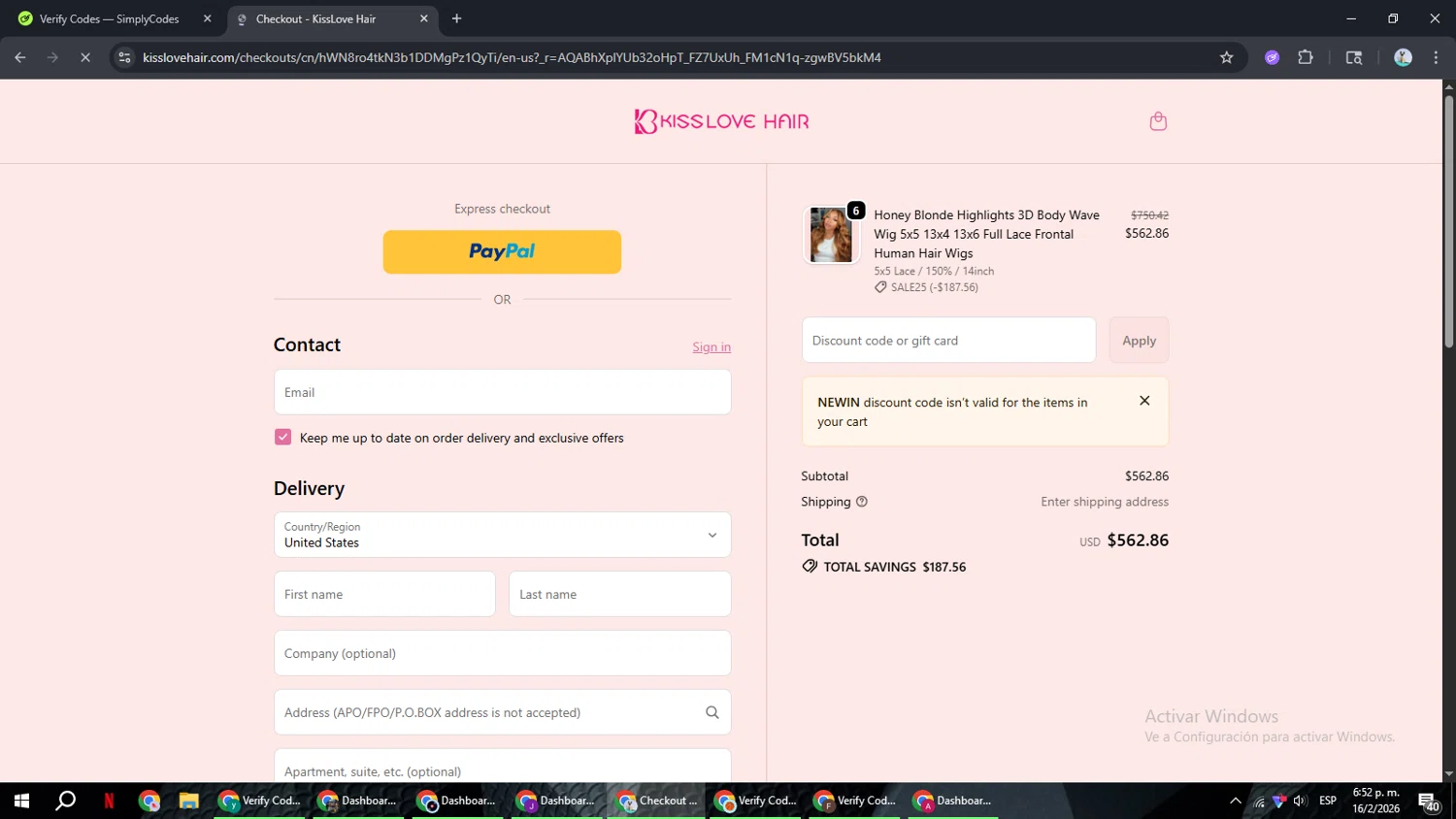Open the Windows Start menu
The height and width of the screenshot is (819, 1456).
pos(21,801)
